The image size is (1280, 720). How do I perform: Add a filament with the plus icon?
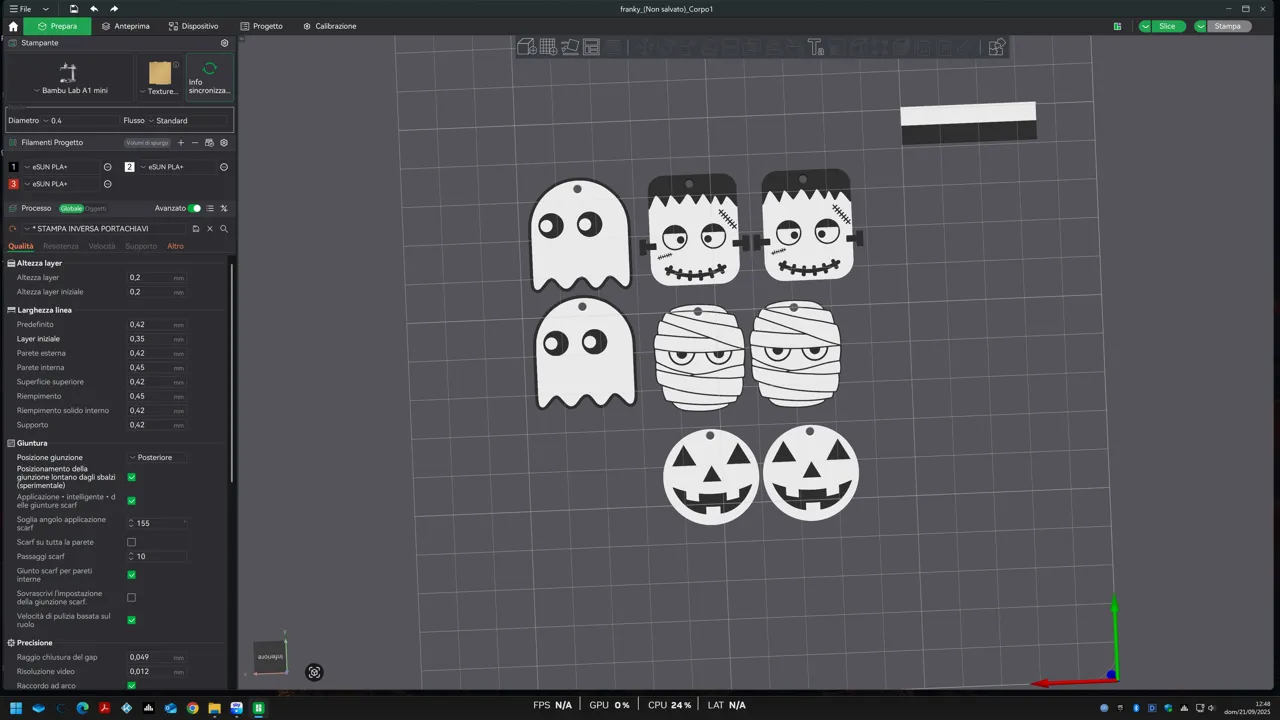pos(181,143)
